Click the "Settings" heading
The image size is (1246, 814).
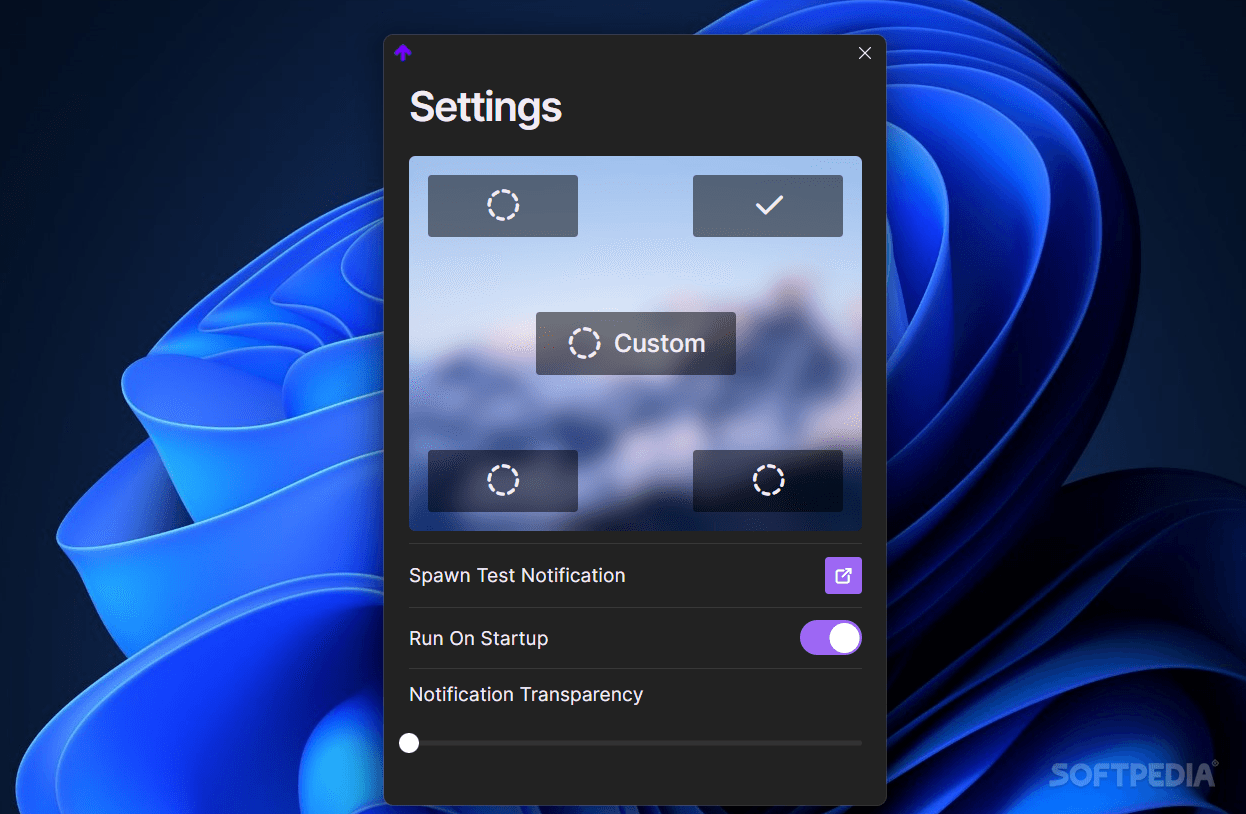coord(486,107)
